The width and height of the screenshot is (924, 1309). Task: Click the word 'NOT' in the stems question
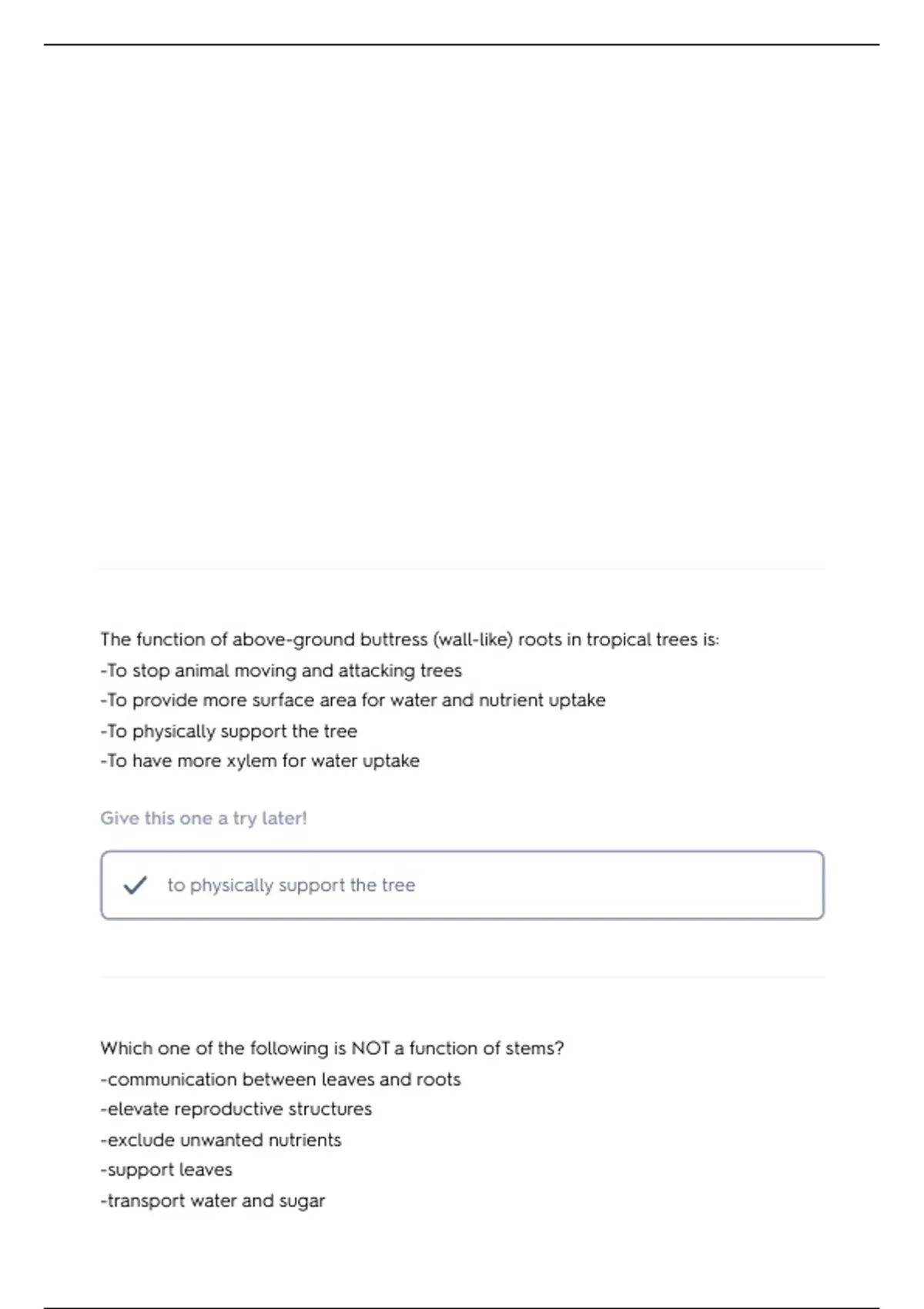click(370, 1049)
